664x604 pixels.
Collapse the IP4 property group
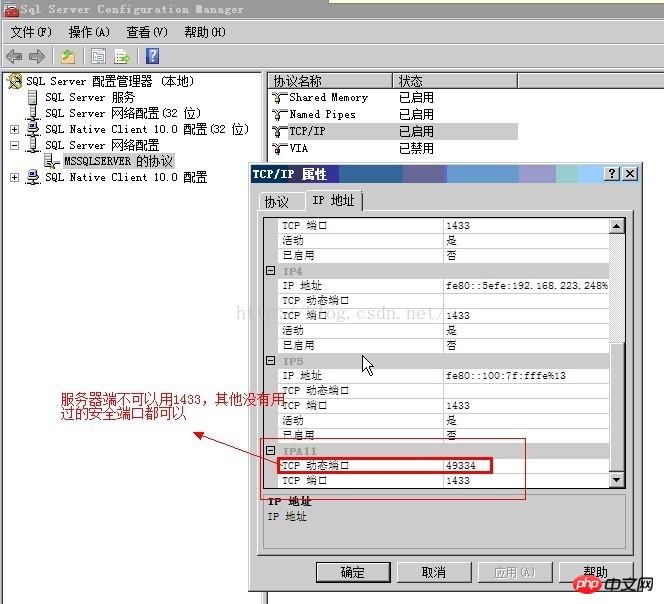tap(271, 270)
